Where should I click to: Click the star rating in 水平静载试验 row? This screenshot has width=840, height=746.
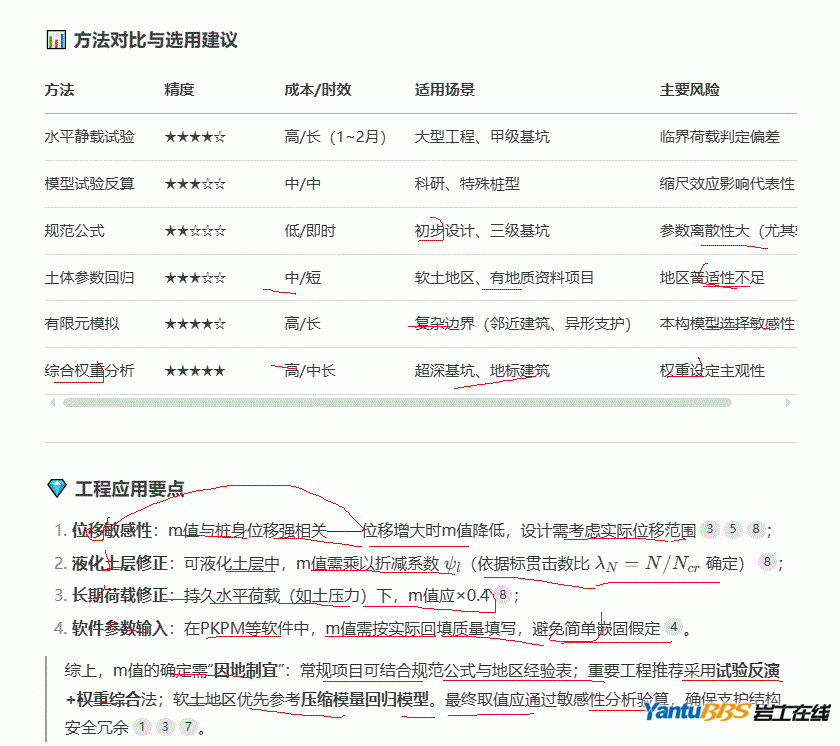tap(194, 137)
